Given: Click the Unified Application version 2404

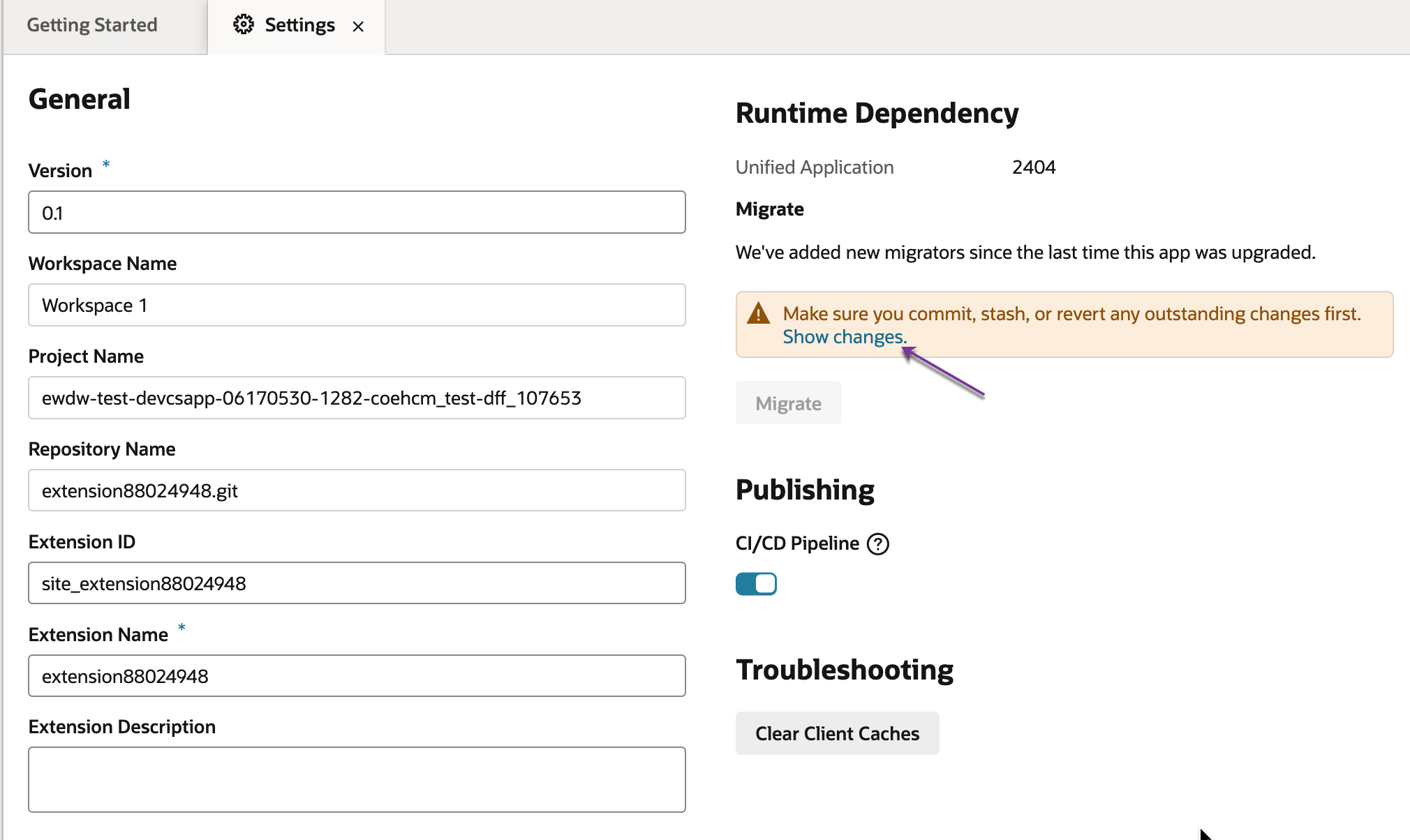Looking at the screenshot, I should (1034, 167).
